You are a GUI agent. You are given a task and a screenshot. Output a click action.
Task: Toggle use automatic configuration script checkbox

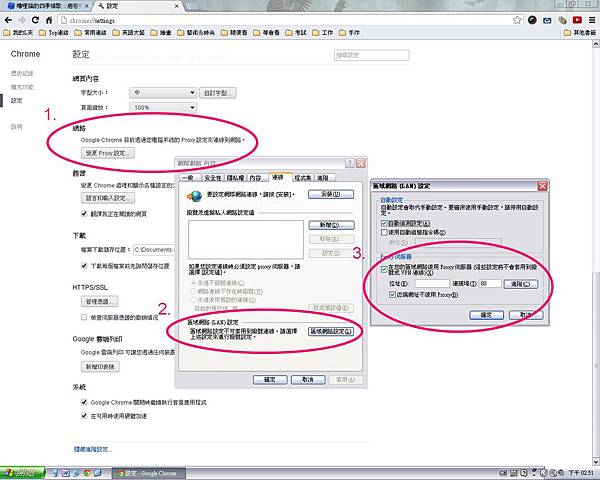pos(384,232)
